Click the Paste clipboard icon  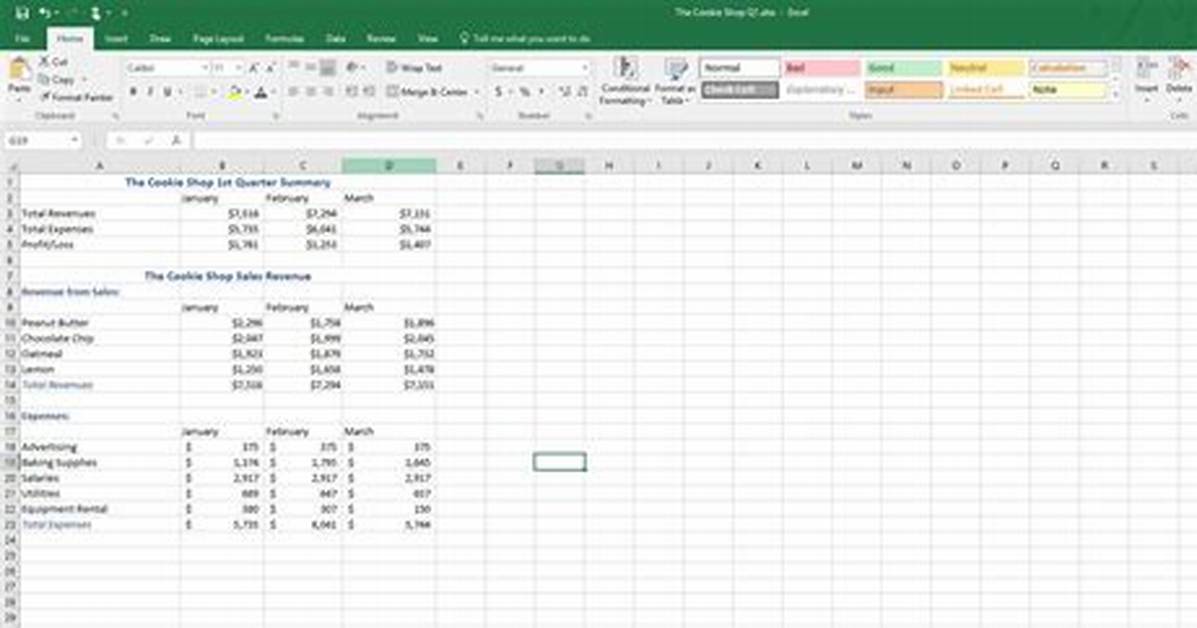click(19, 70)
